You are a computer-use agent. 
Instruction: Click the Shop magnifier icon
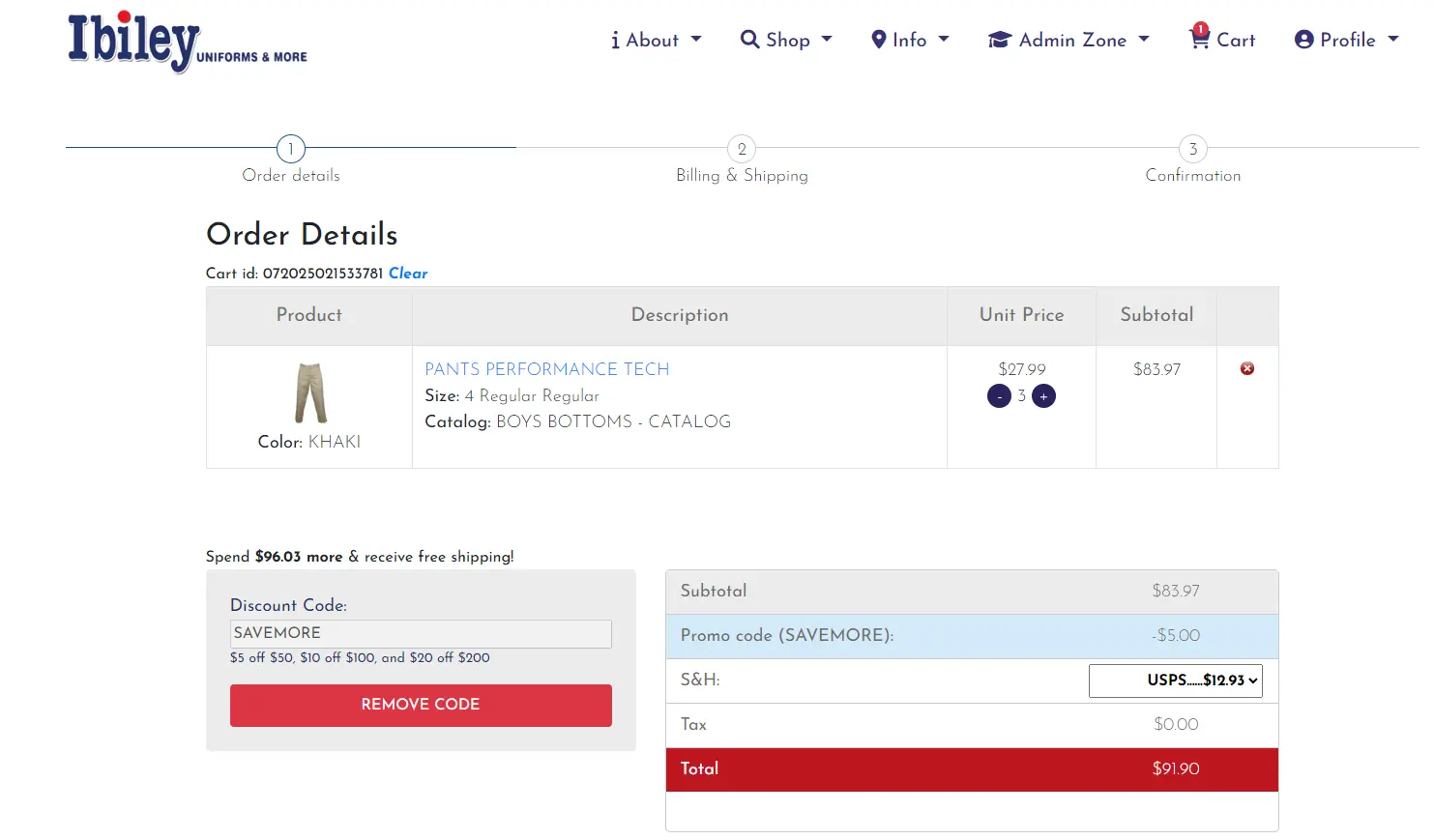click(749, 40)
